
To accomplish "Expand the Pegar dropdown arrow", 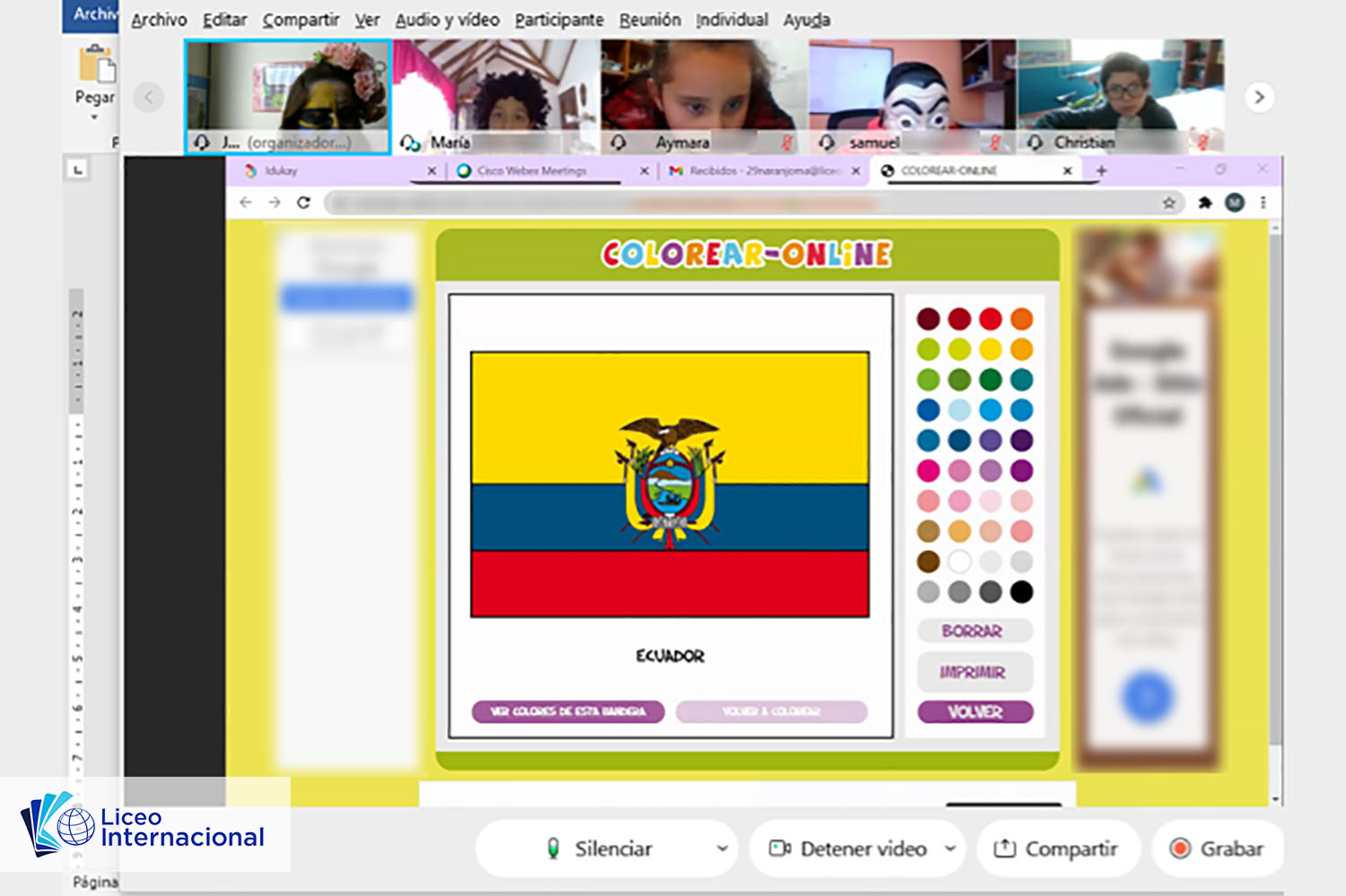I will click(x=94, y=117).
